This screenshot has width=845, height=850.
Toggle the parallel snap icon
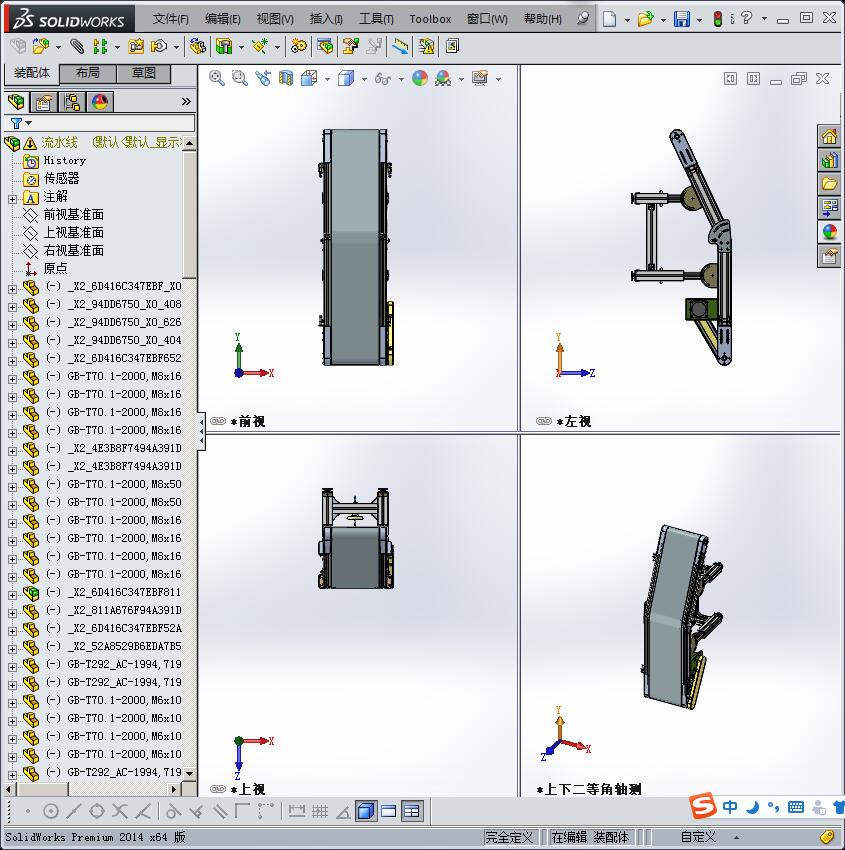(220, 811)
